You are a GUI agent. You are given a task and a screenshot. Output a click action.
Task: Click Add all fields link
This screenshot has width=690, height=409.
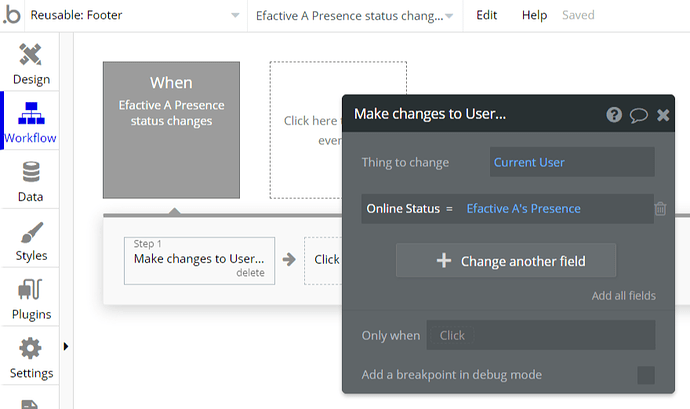pyautogui.click(x=624, y=295)
